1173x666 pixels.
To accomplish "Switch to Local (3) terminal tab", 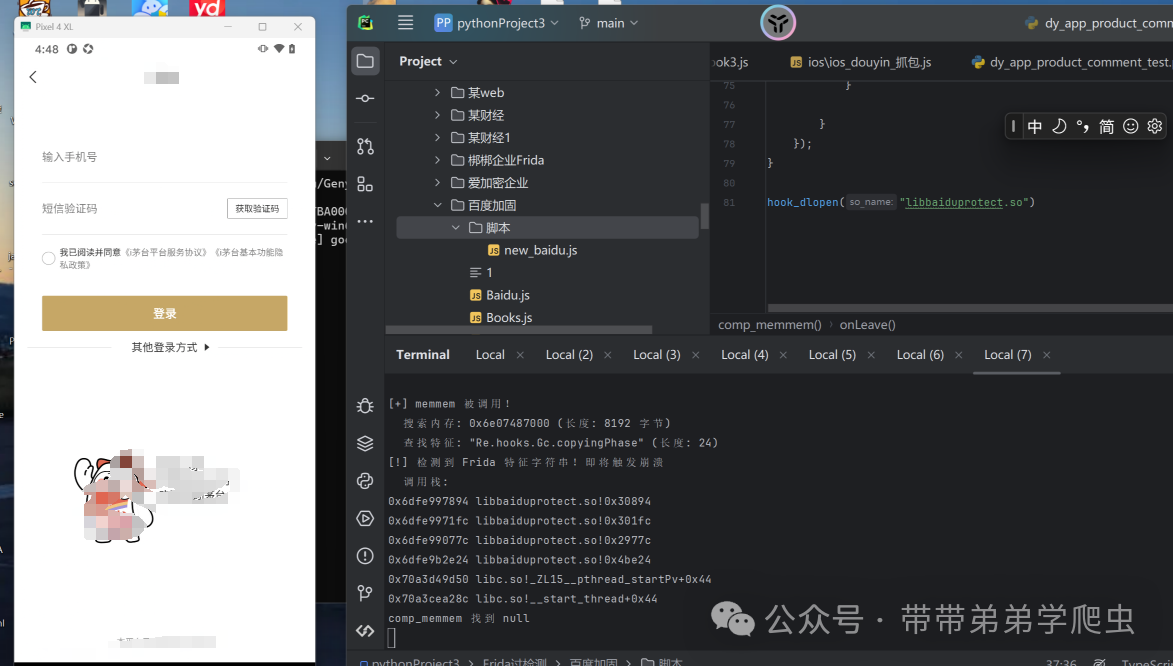I will click(657, 355).
